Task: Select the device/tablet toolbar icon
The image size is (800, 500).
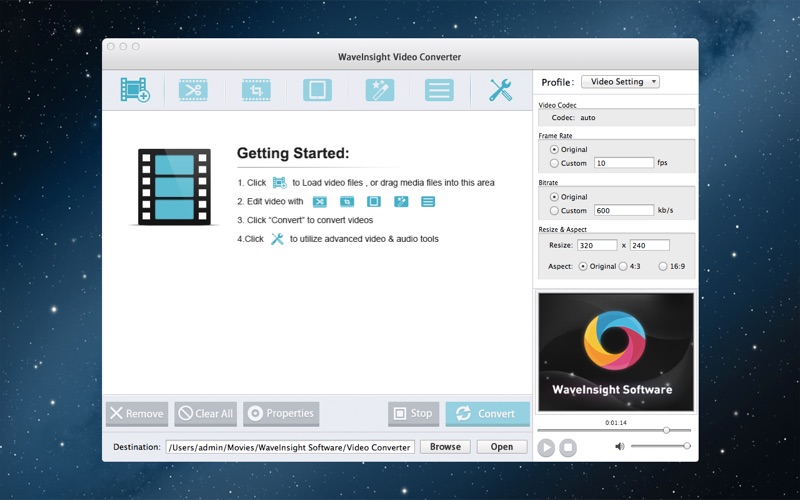Action: pyautogui.click(x=317, y=90)
